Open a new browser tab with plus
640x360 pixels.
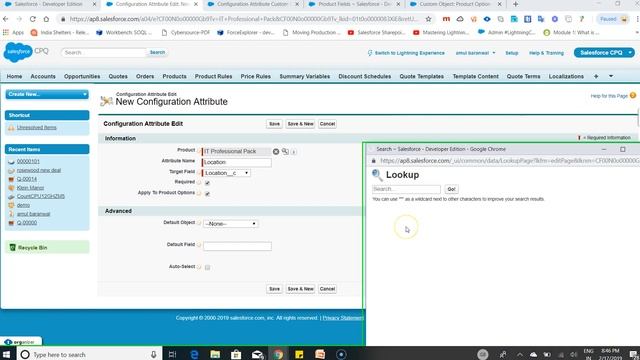pos(516,4)
